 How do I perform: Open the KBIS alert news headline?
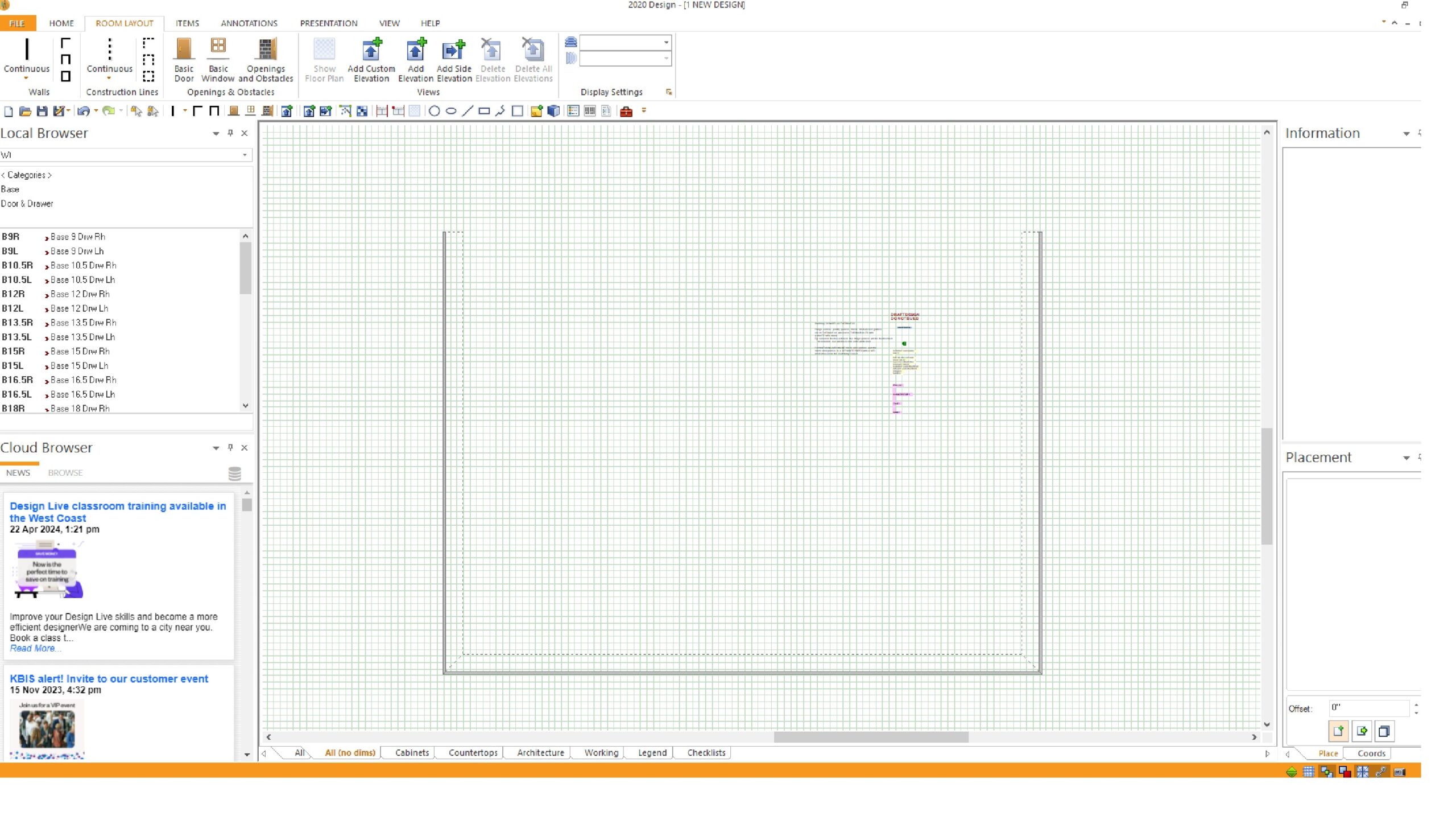(x=109, y=678)
